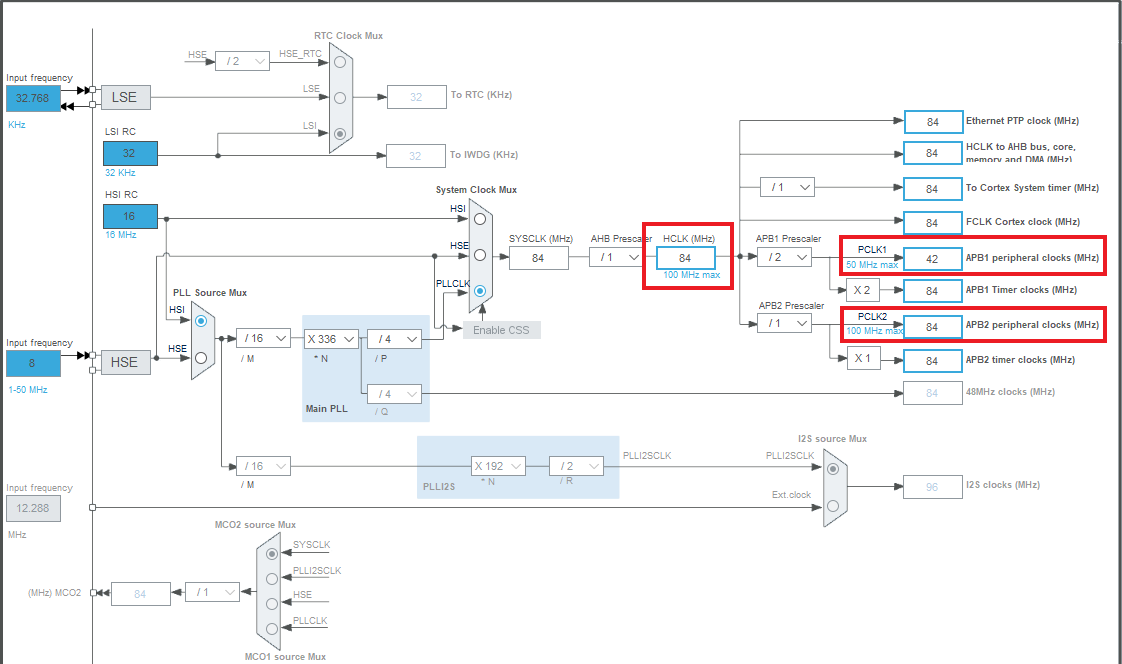
Task: Select HSE in the PLL Source Mux
Action: click(x=200, y=357)
